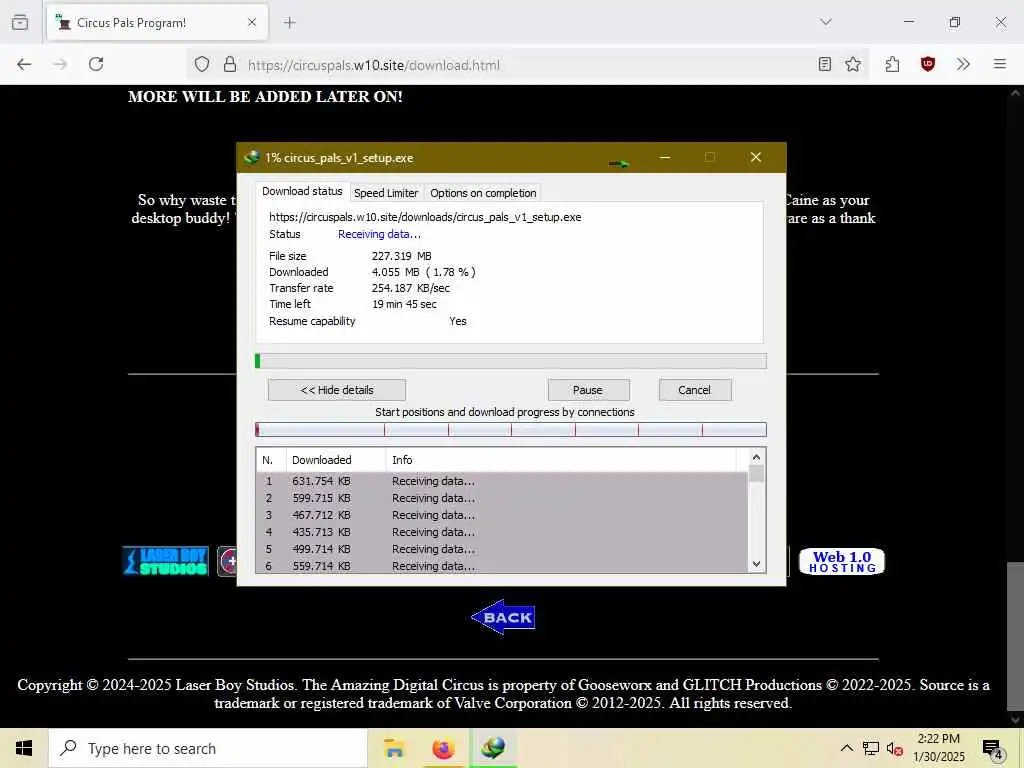Open Firefox from the taskbar
Image resolution: width=1024 pixels, height=768 pixels.
click(x=443, y=748)
